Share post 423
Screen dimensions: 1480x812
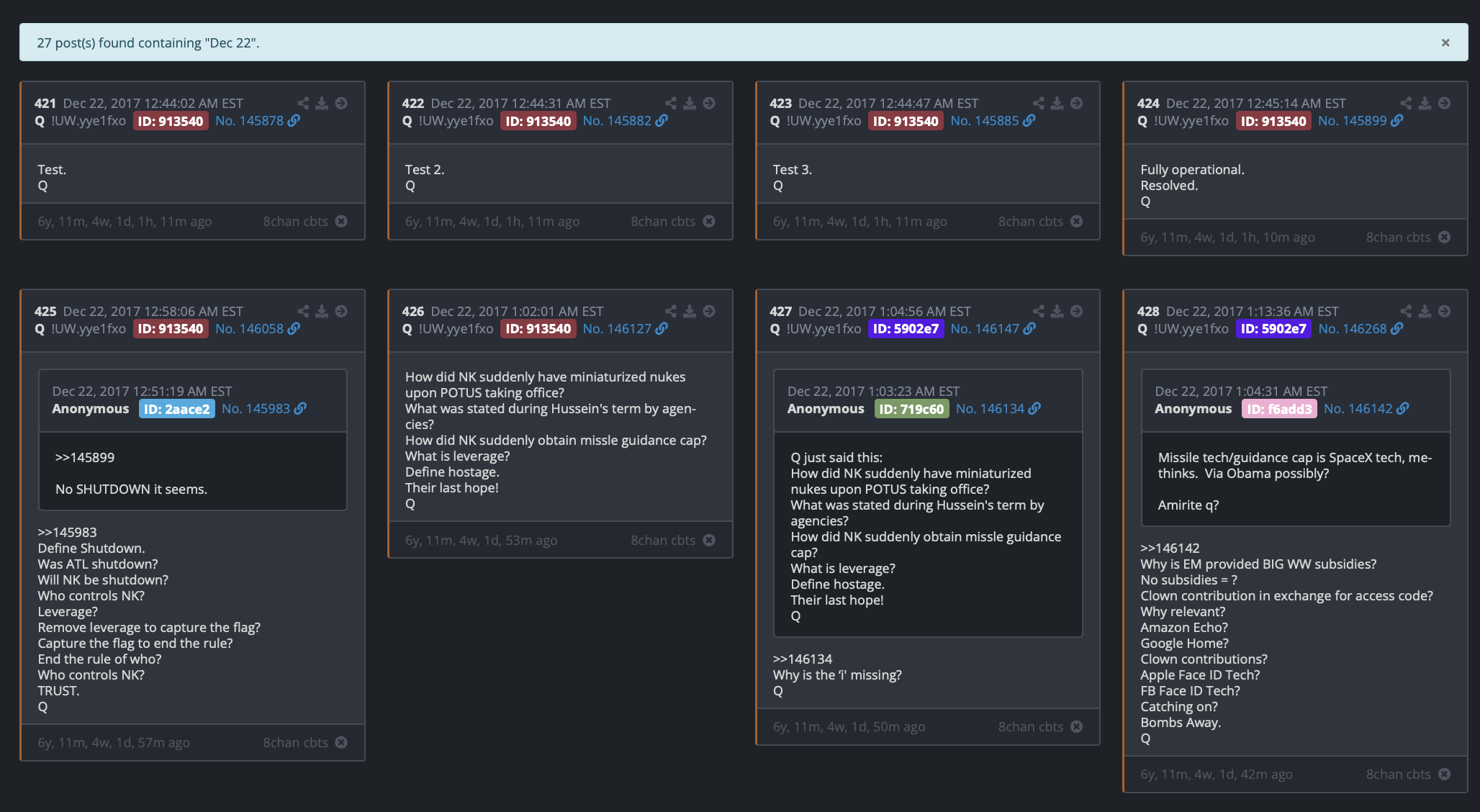click(1039, 104)
